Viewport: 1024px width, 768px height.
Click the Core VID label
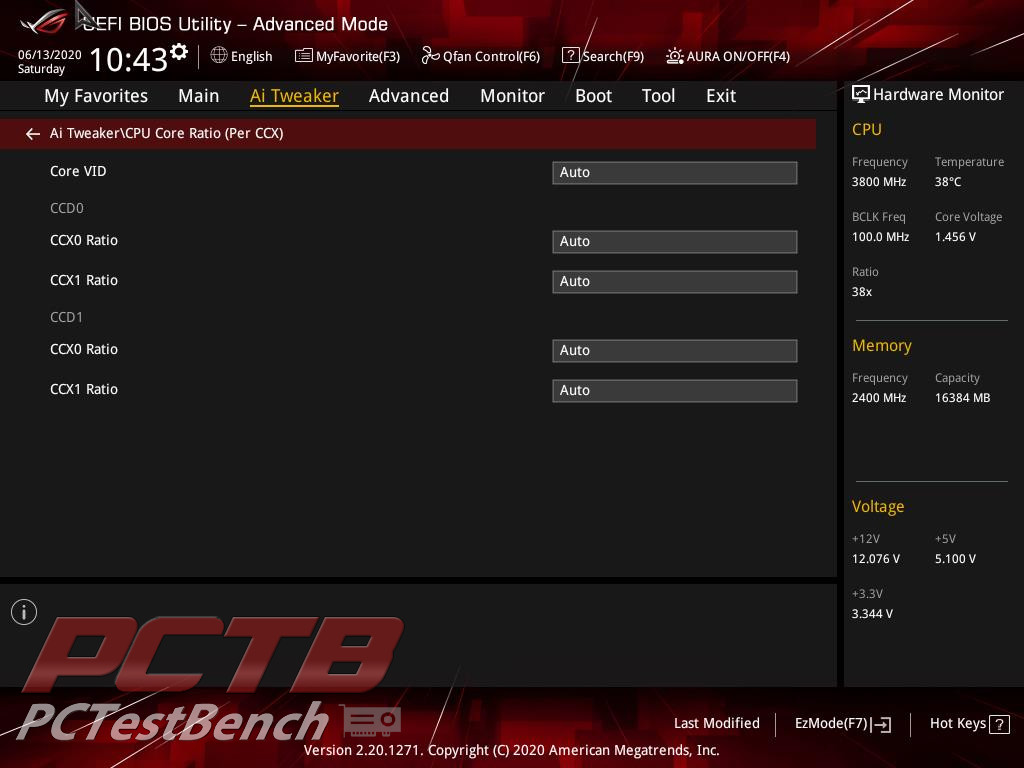[78, 171]
